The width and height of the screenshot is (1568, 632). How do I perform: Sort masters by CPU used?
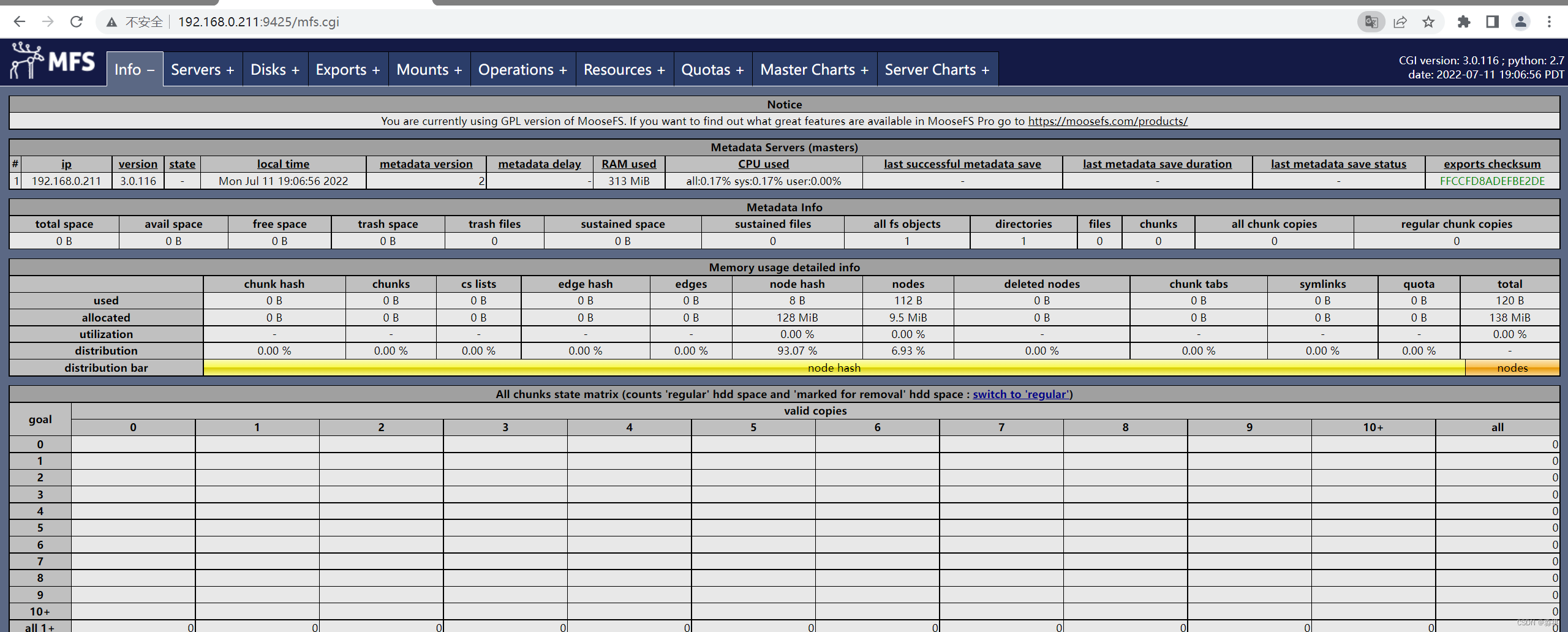coord(763,164)
